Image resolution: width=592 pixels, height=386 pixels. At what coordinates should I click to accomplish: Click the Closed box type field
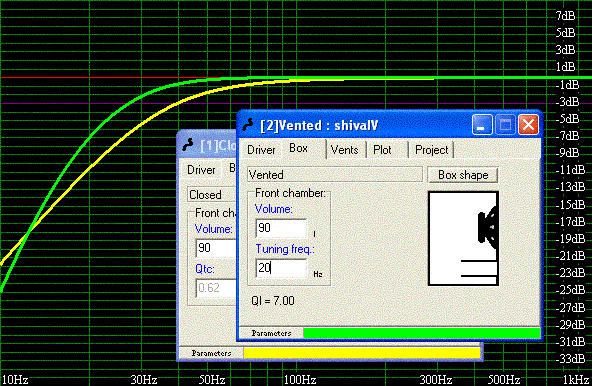tap(212, 195)
